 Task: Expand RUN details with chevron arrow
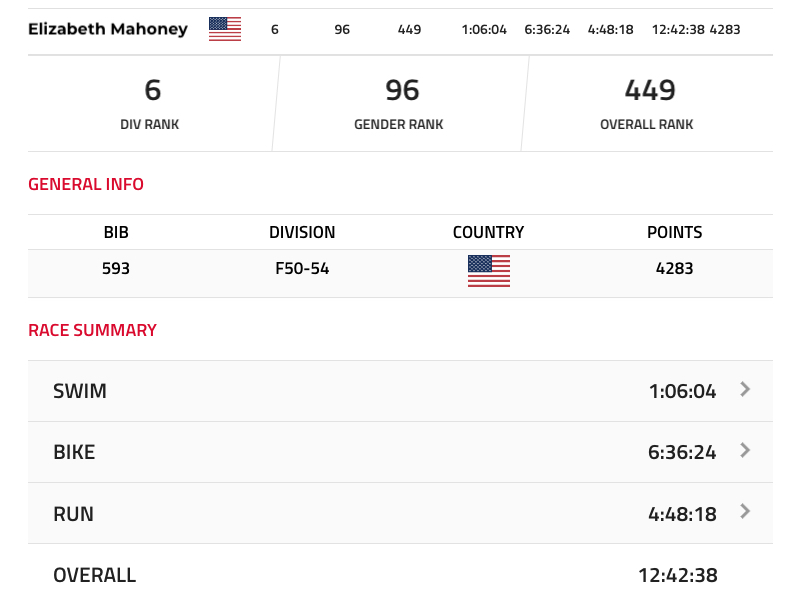745,511
